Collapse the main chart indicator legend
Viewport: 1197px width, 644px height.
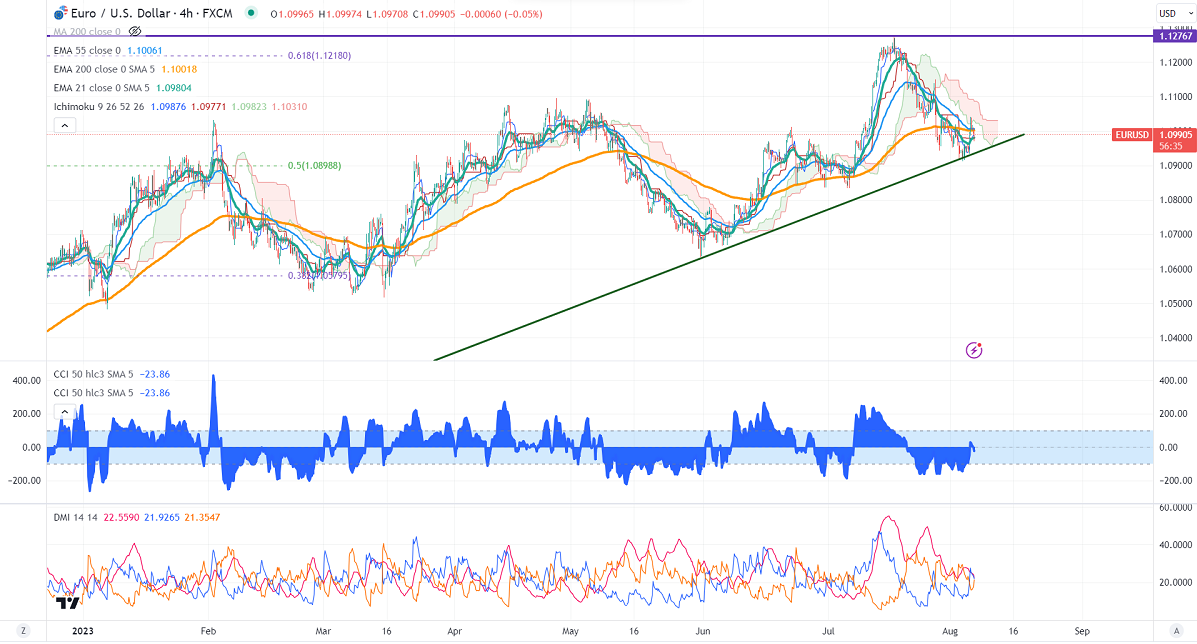pos(65,125)
